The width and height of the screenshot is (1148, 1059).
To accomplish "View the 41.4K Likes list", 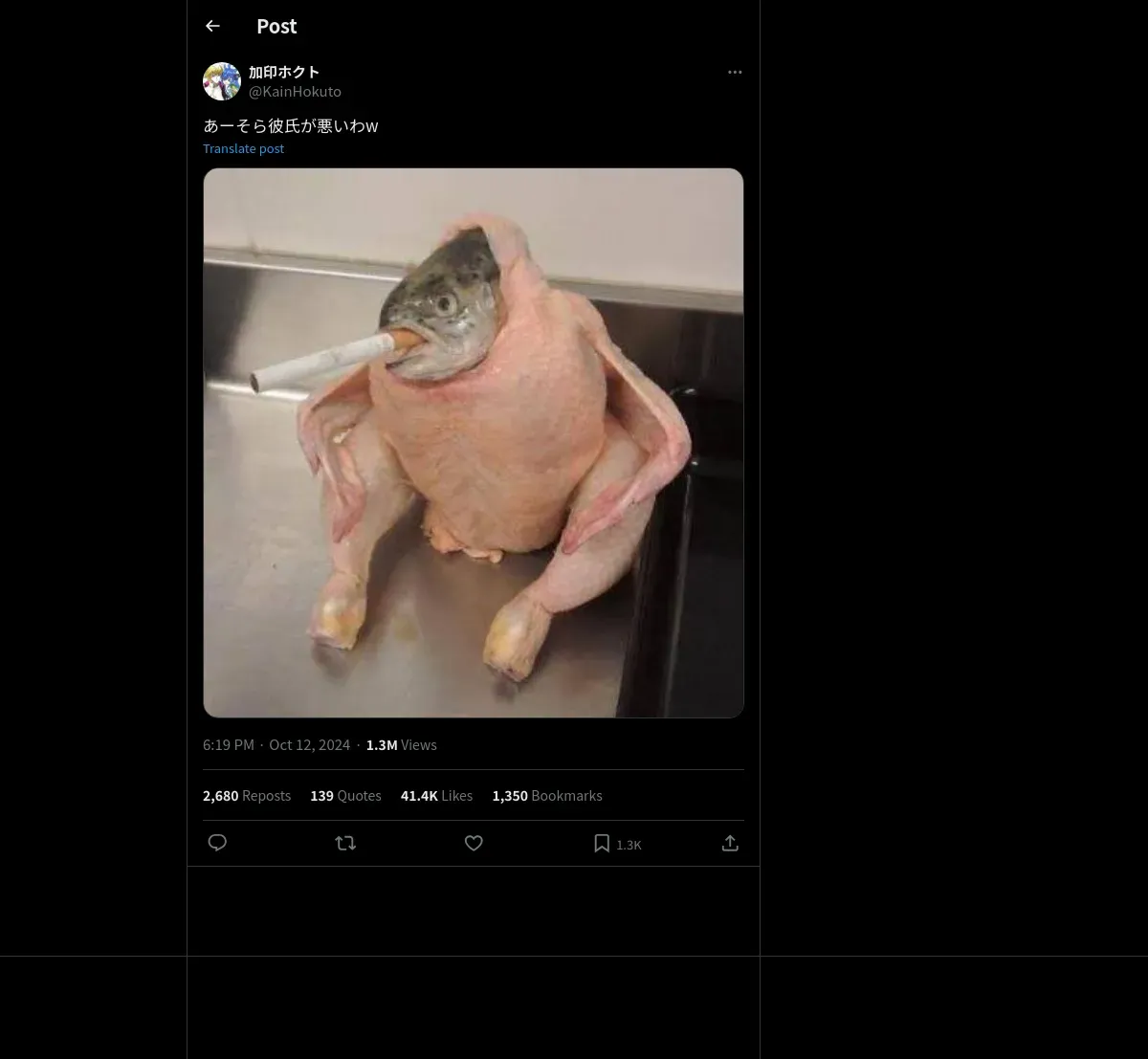I will [436, 796].
